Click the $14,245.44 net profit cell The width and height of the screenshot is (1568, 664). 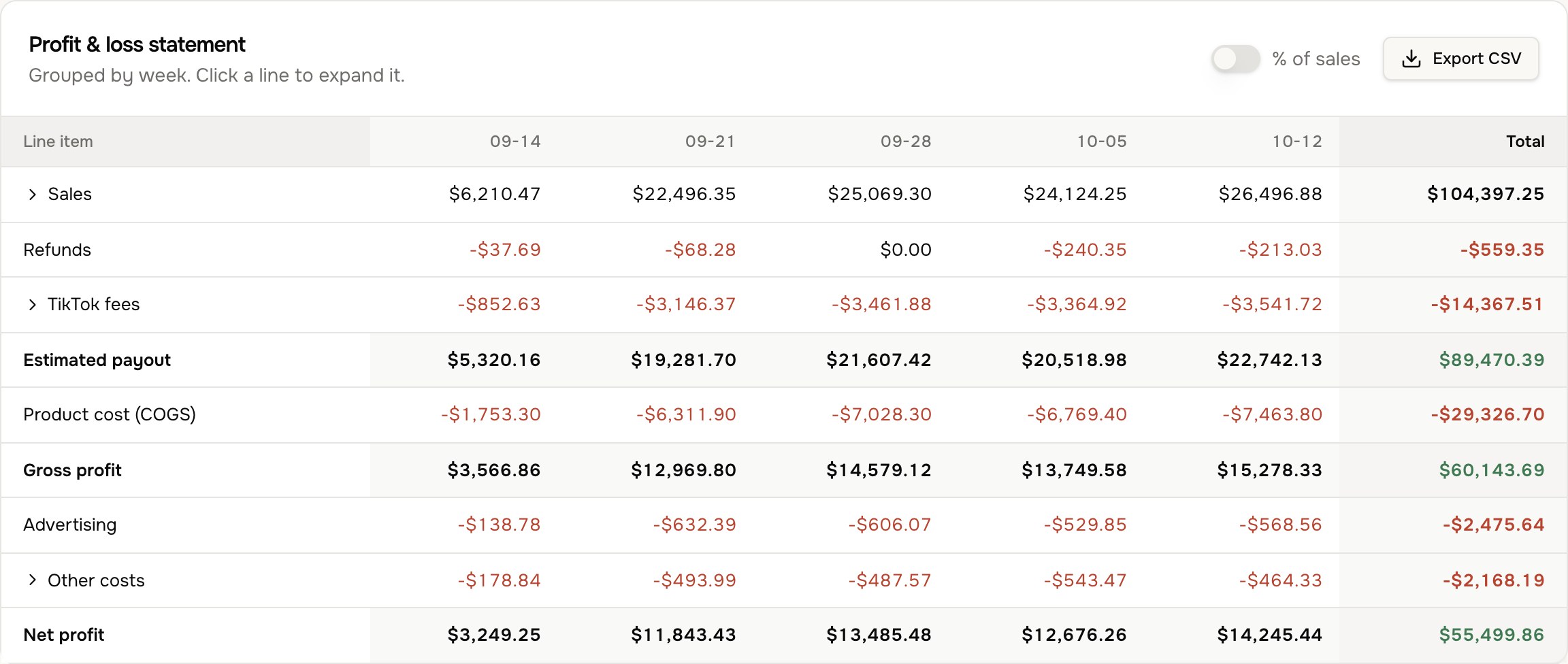[1270, 635]
